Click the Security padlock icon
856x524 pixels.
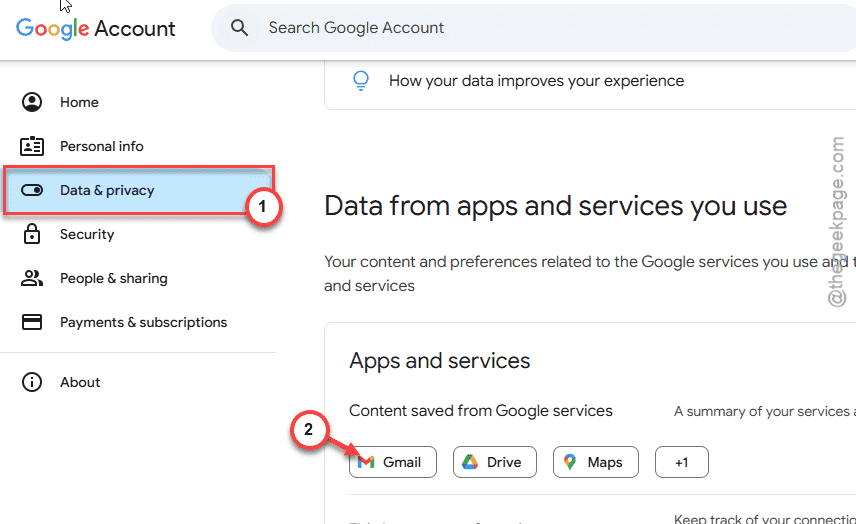point(32,234)
